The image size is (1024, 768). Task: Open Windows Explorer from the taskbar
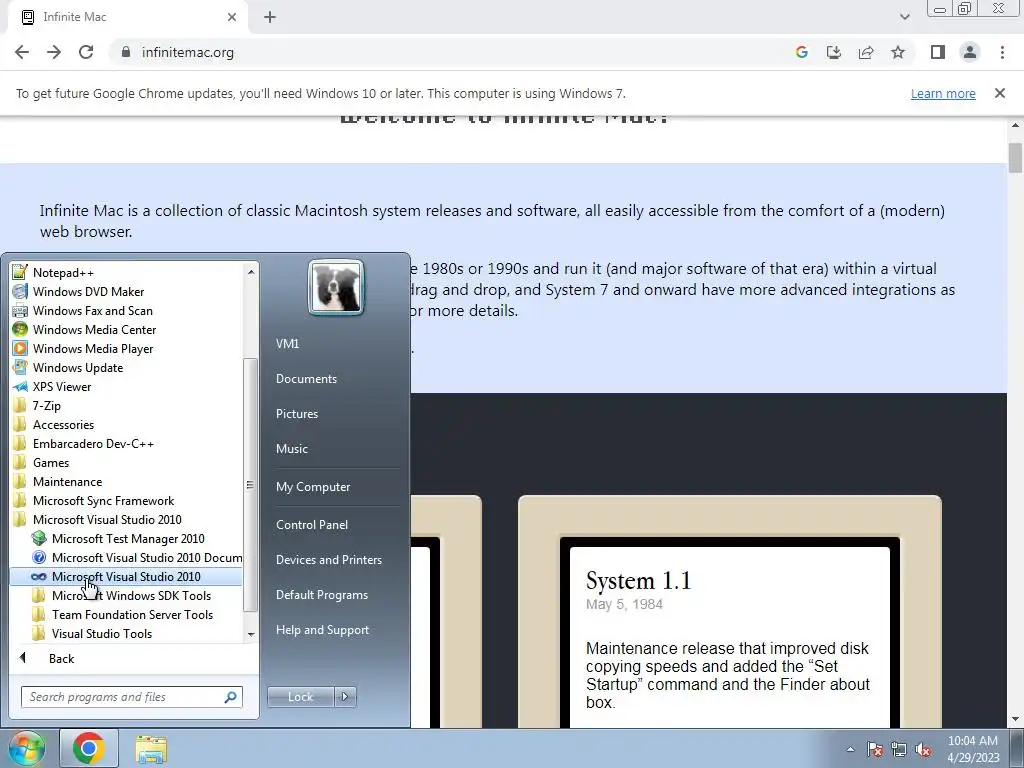[151, 749]
